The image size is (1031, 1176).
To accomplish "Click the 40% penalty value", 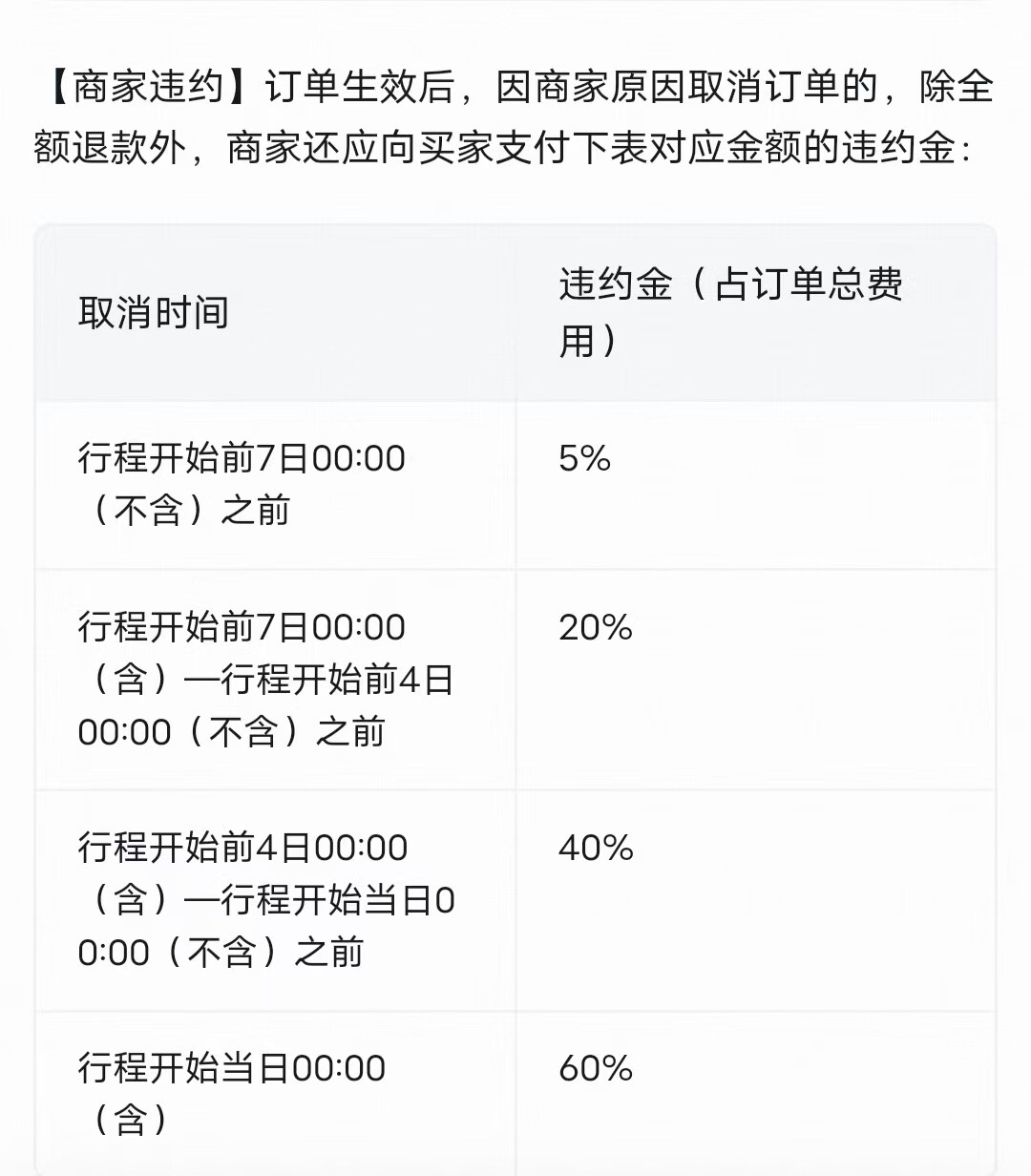I will pos(596,848).
